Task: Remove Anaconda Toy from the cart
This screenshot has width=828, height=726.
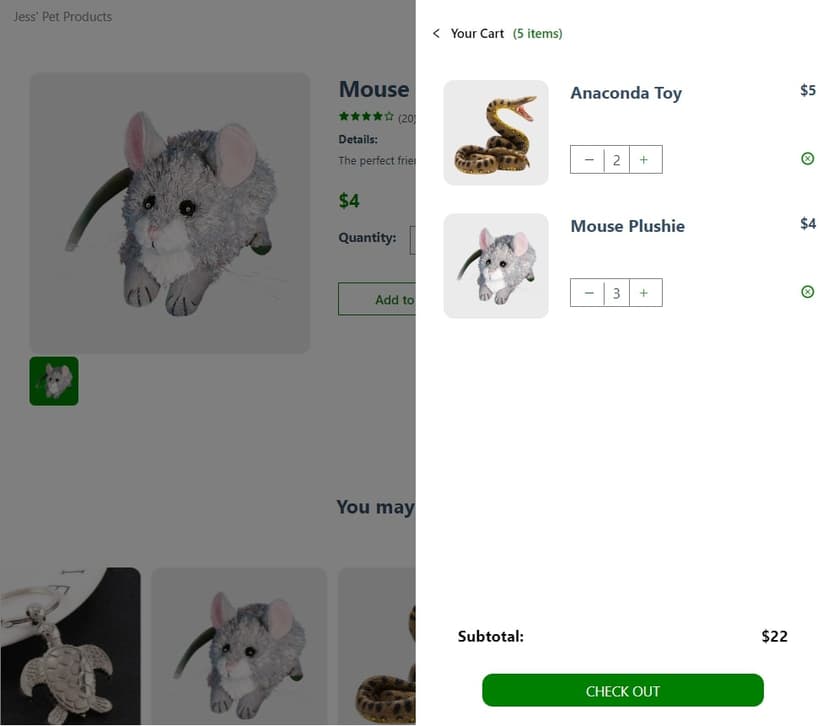Action: [808, 159]
